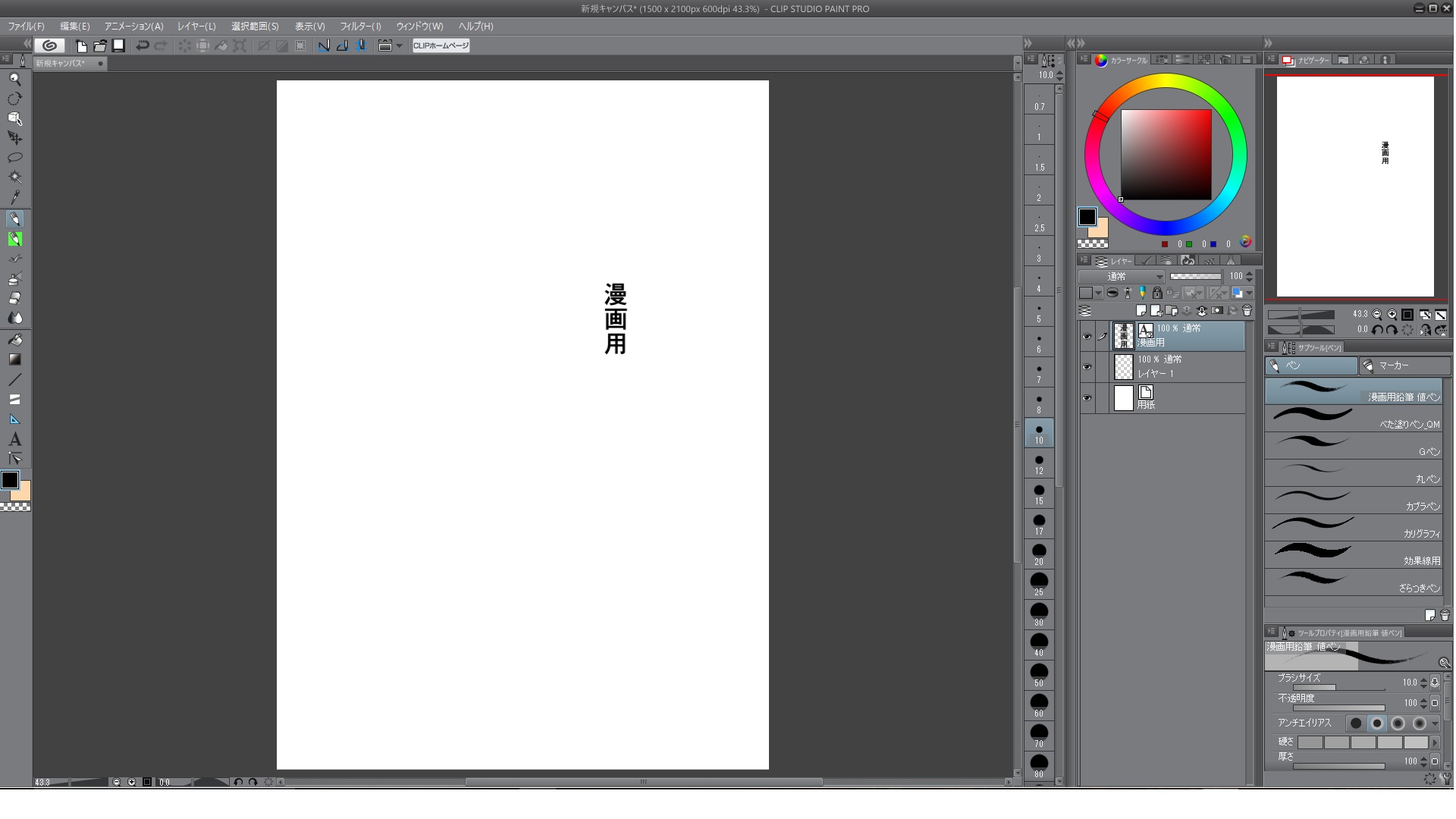Click the black main color swatch in the color panel
Image resolution: width=1456 pixels, height=819 pixels.
click(x=1087, y=217)
